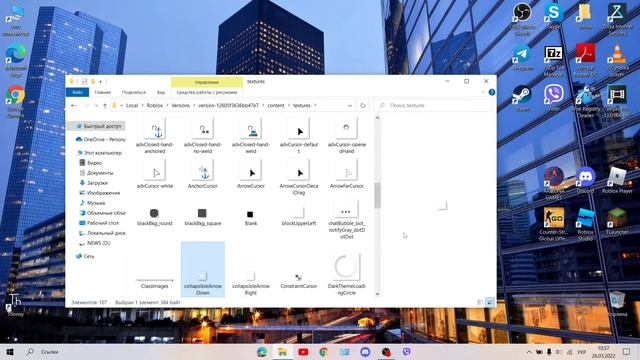Open OneDrive - Personal in navigation pane
640x360 pixels.
coord(100,139)
